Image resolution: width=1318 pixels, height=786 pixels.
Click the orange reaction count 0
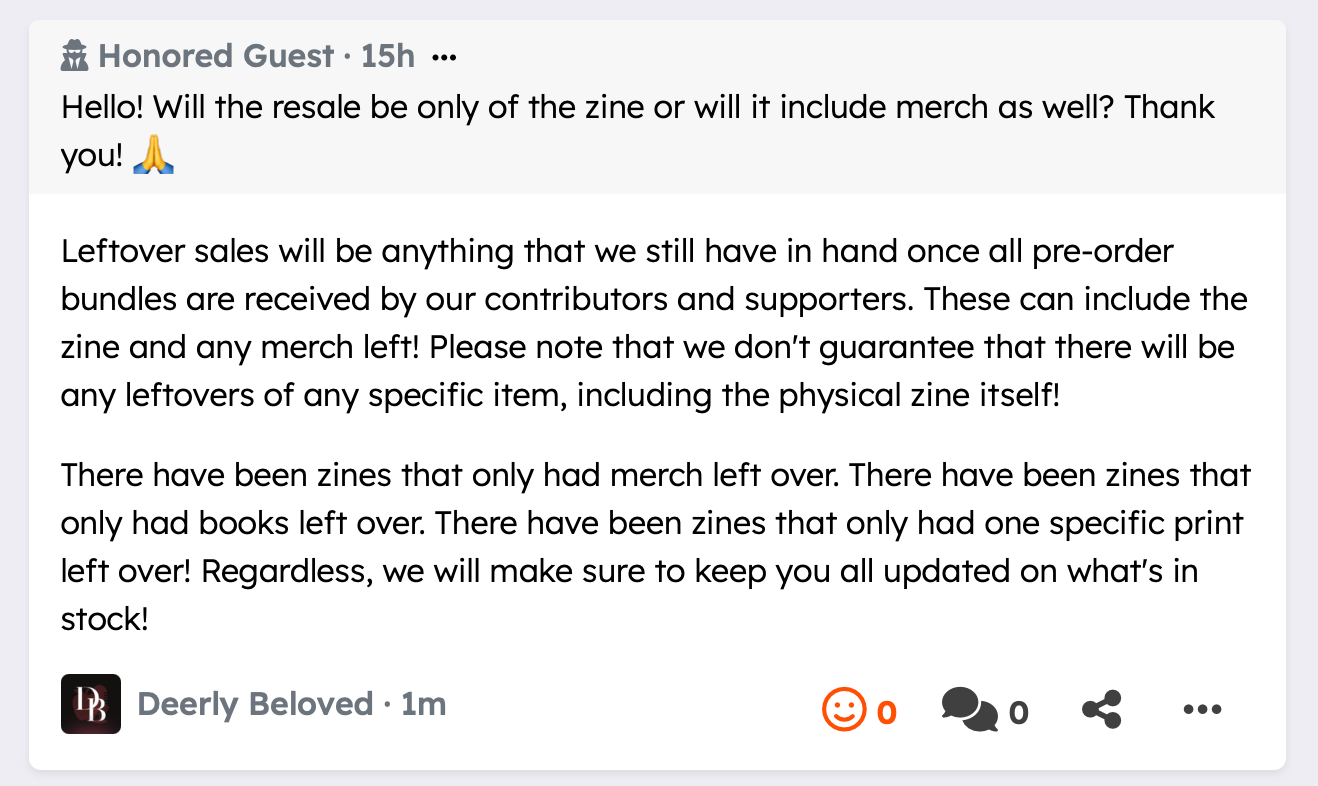tap(887, 713)
